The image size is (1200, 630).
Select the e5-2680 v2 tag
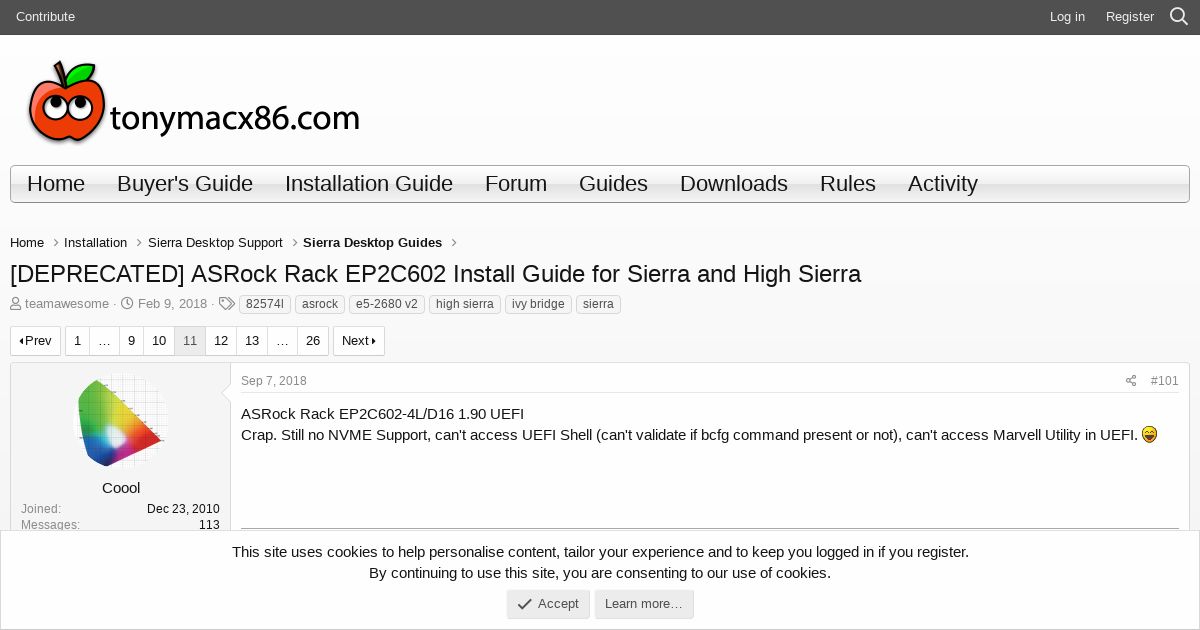pos(387,304)
